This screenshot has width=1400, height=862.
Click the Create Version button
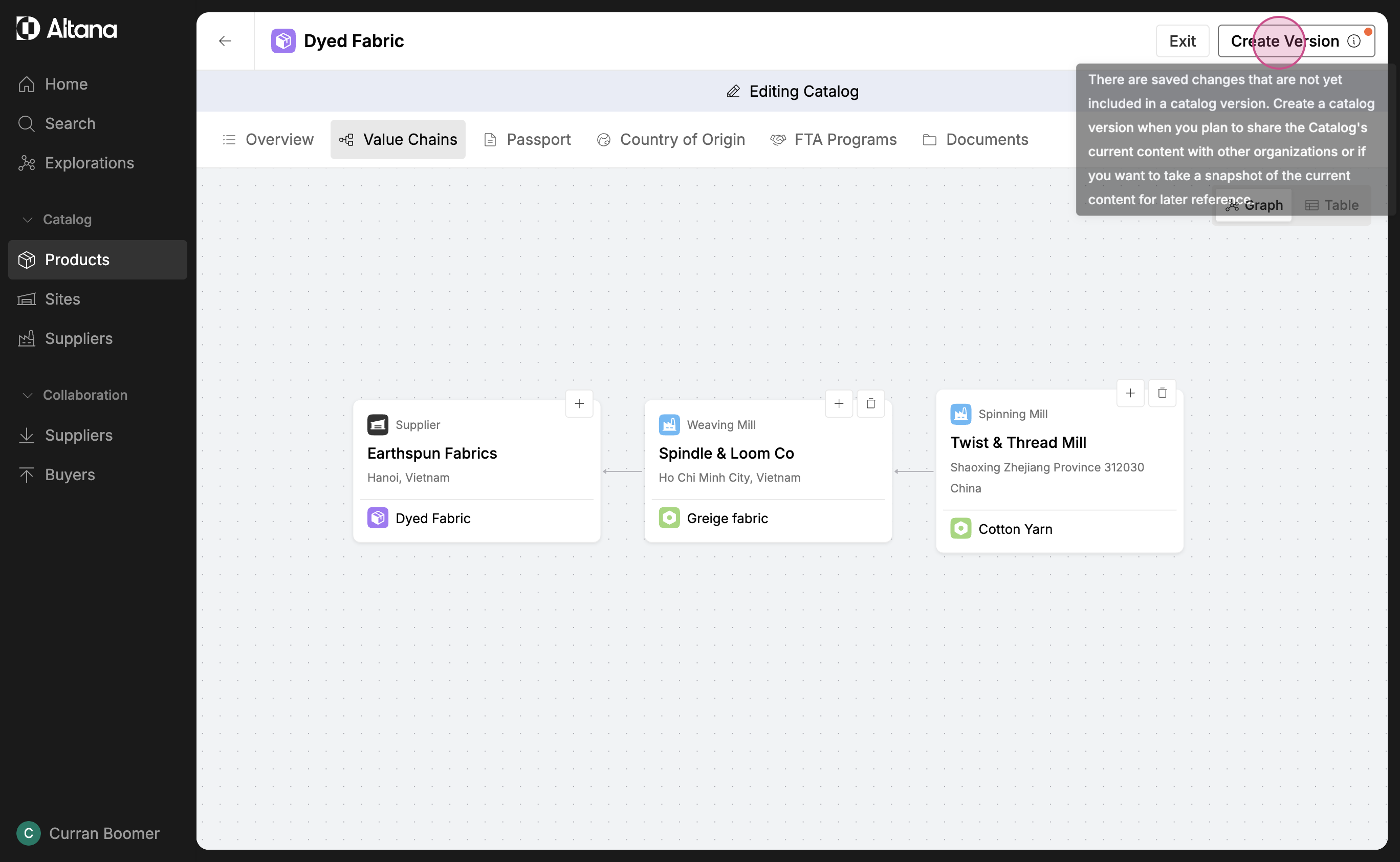1284,41
